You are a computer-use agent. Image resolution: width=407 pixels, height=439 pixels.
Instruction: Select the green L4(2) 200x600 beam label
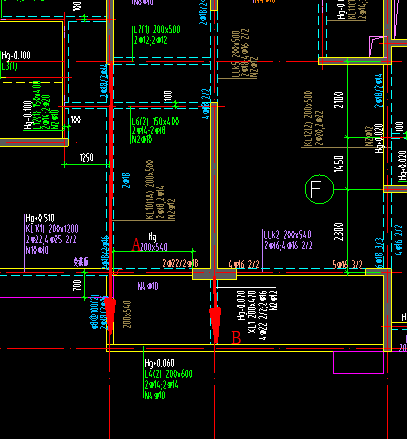tap(168, 374)
